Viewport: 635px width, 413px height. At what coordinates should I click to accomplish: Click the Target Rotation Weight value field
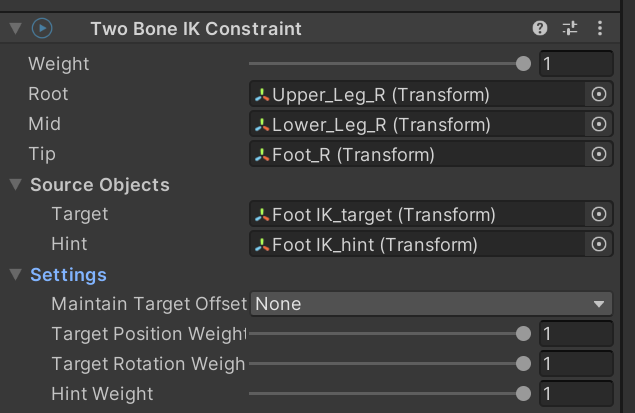pos(575,364)
